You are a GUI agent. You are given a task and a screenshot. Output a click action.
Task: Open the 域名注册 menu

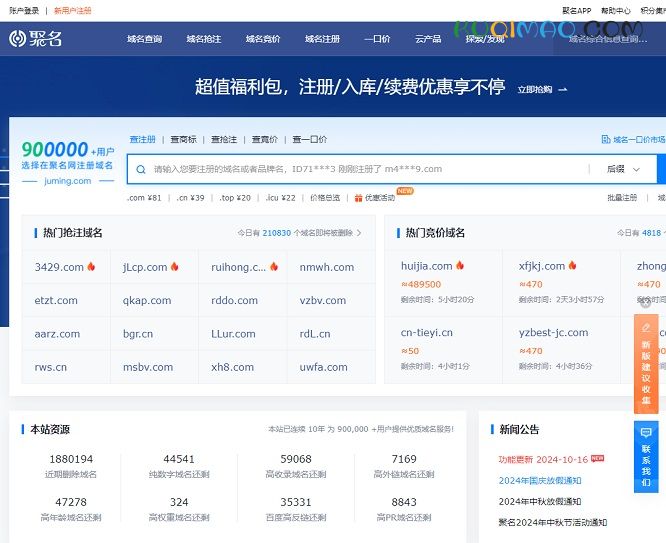(x=322, y=39)
